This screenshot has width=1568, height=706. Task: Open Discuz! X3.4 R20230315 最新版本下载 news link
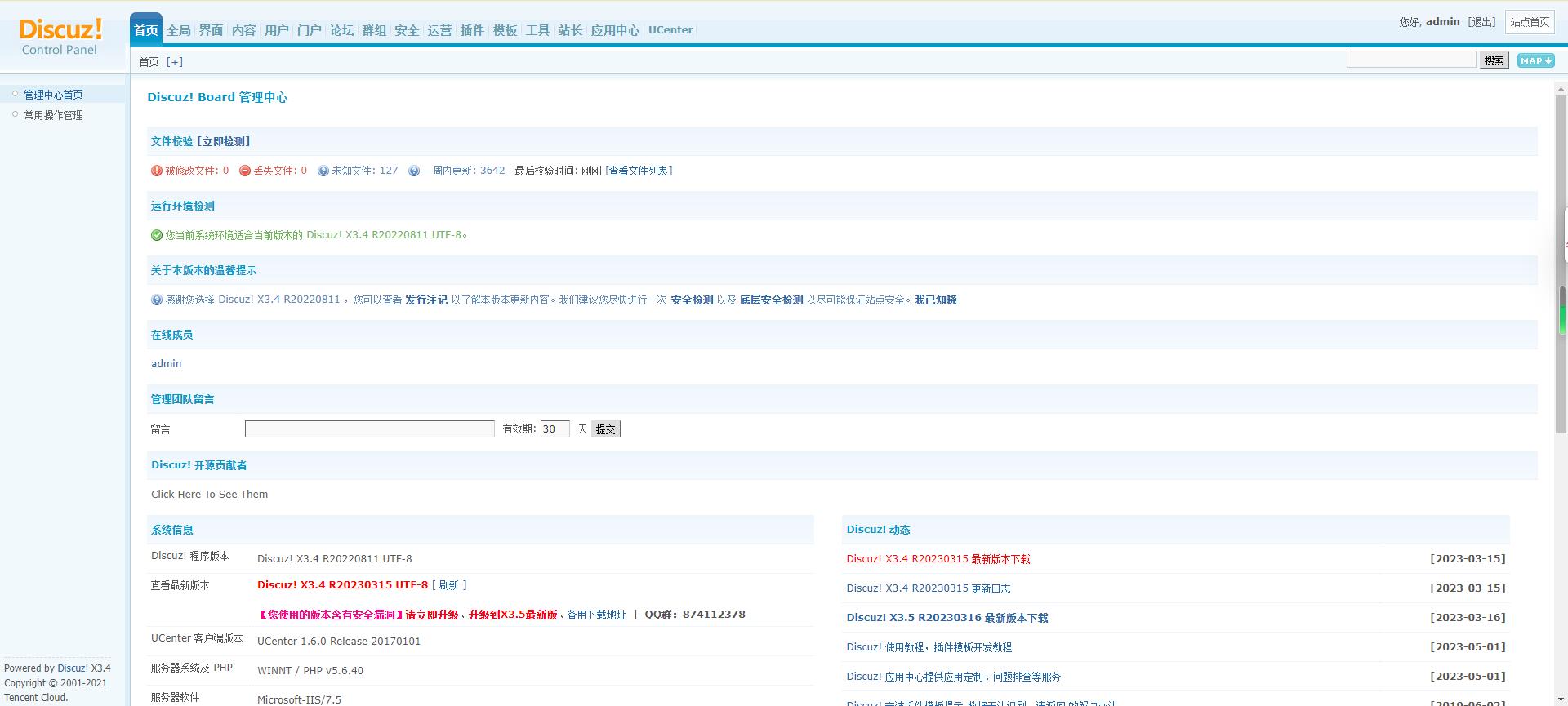pyautogui.click(x=938, y=559)
